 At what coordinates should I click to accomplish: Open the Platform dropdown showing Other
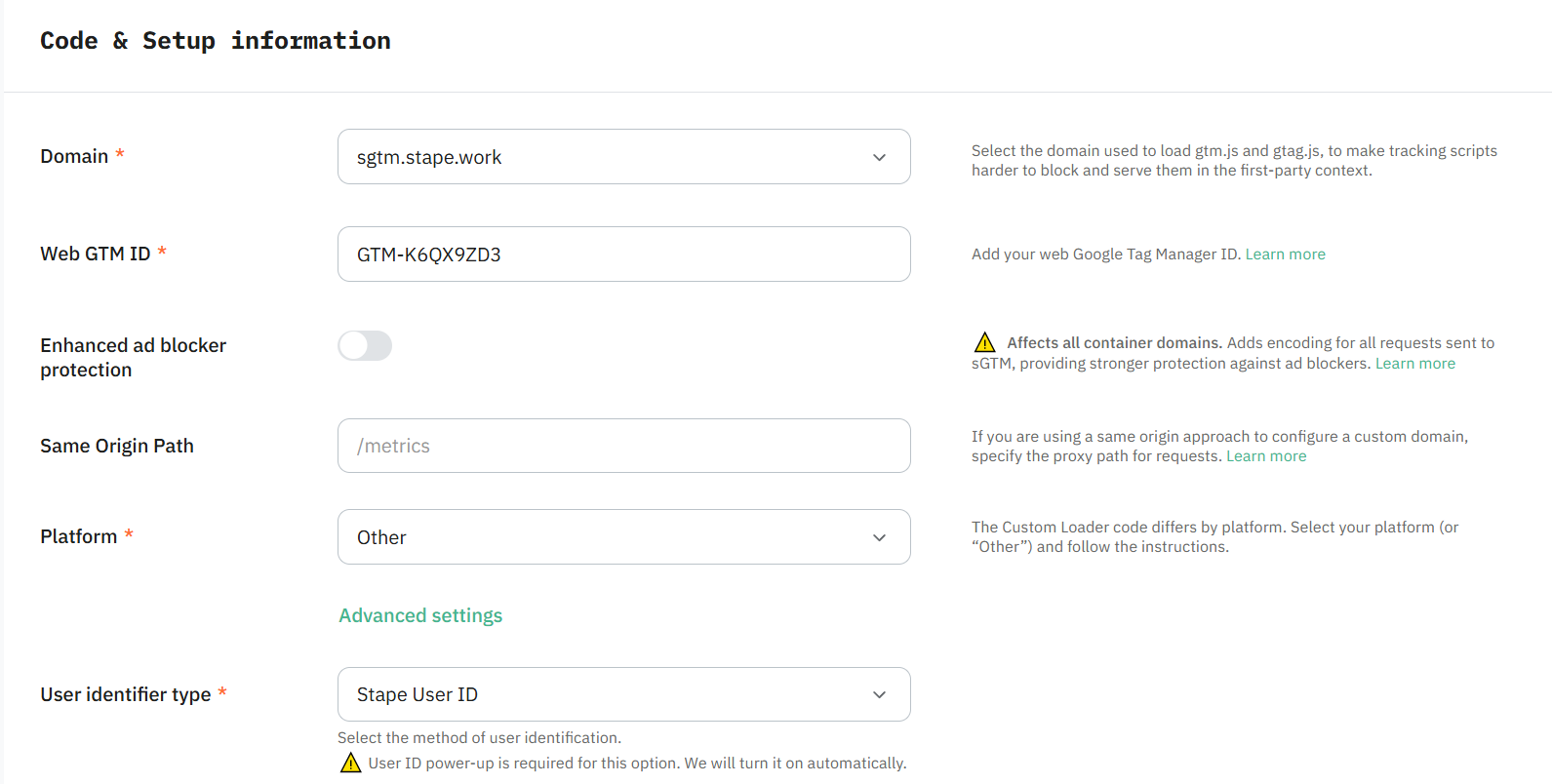(x=624, y=537)
